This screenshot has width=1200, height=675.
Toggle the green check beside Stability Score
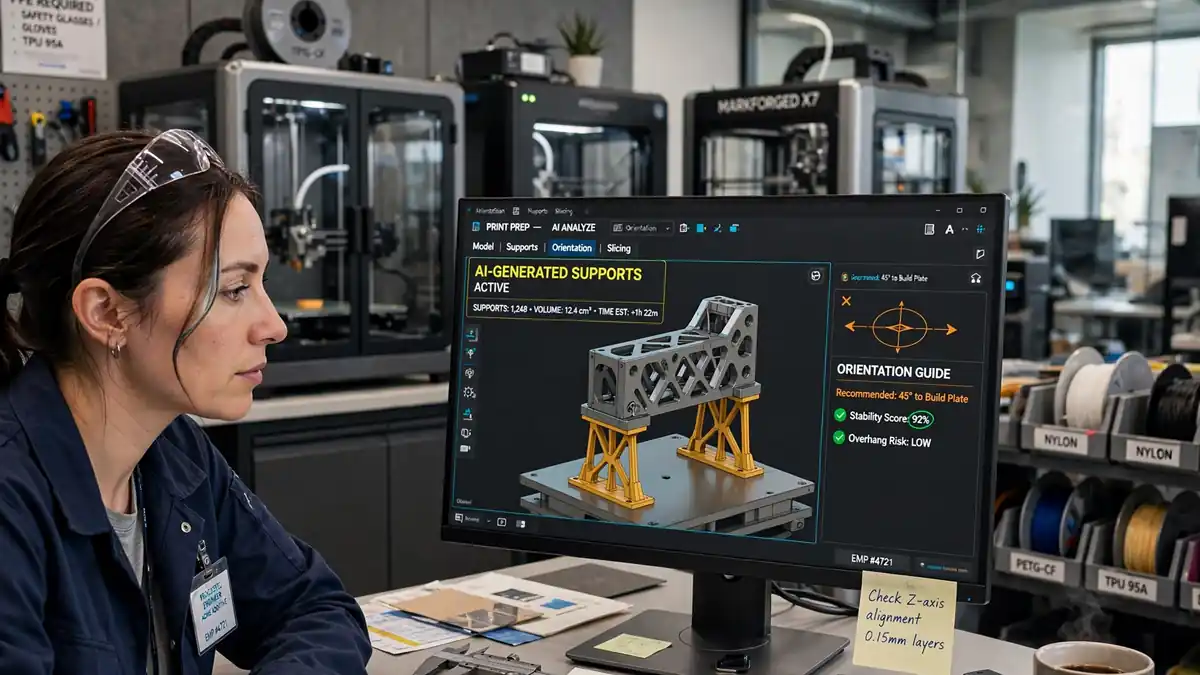pyautogui.click(x=840, y=415)
